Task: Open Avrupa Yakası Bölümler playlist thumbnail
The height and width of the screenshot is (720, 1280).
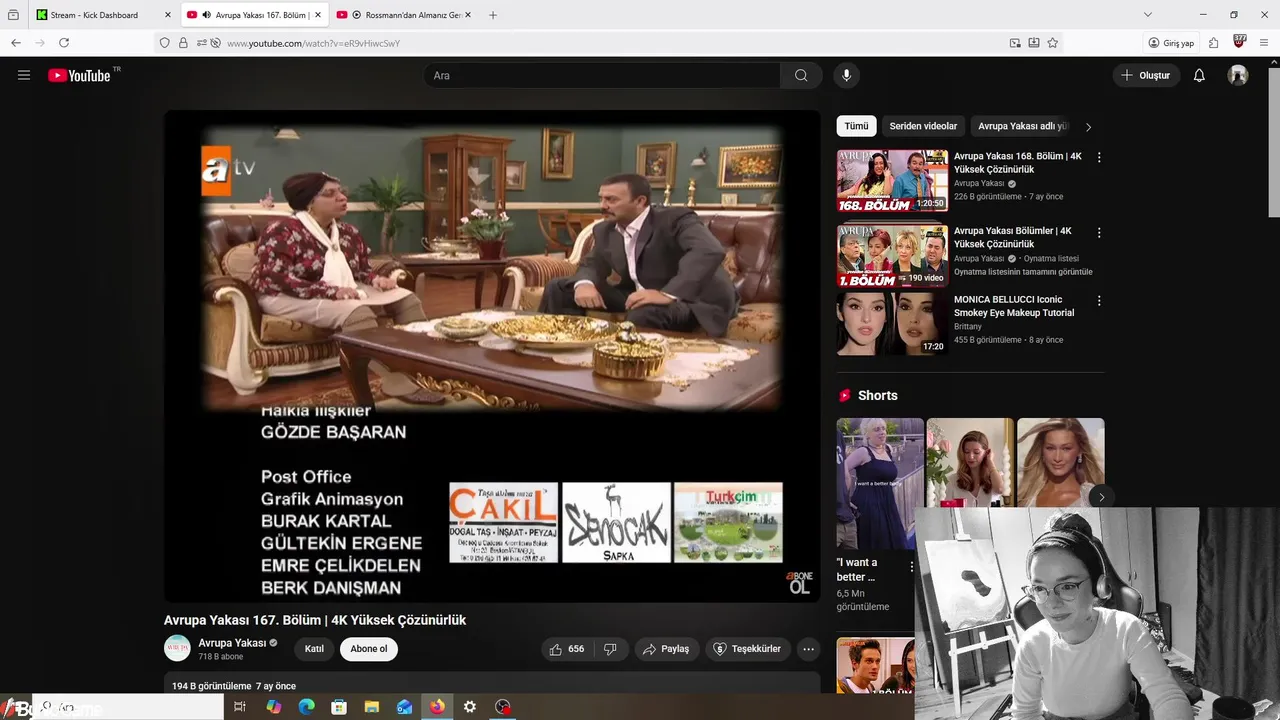Action: coord(892,256)
